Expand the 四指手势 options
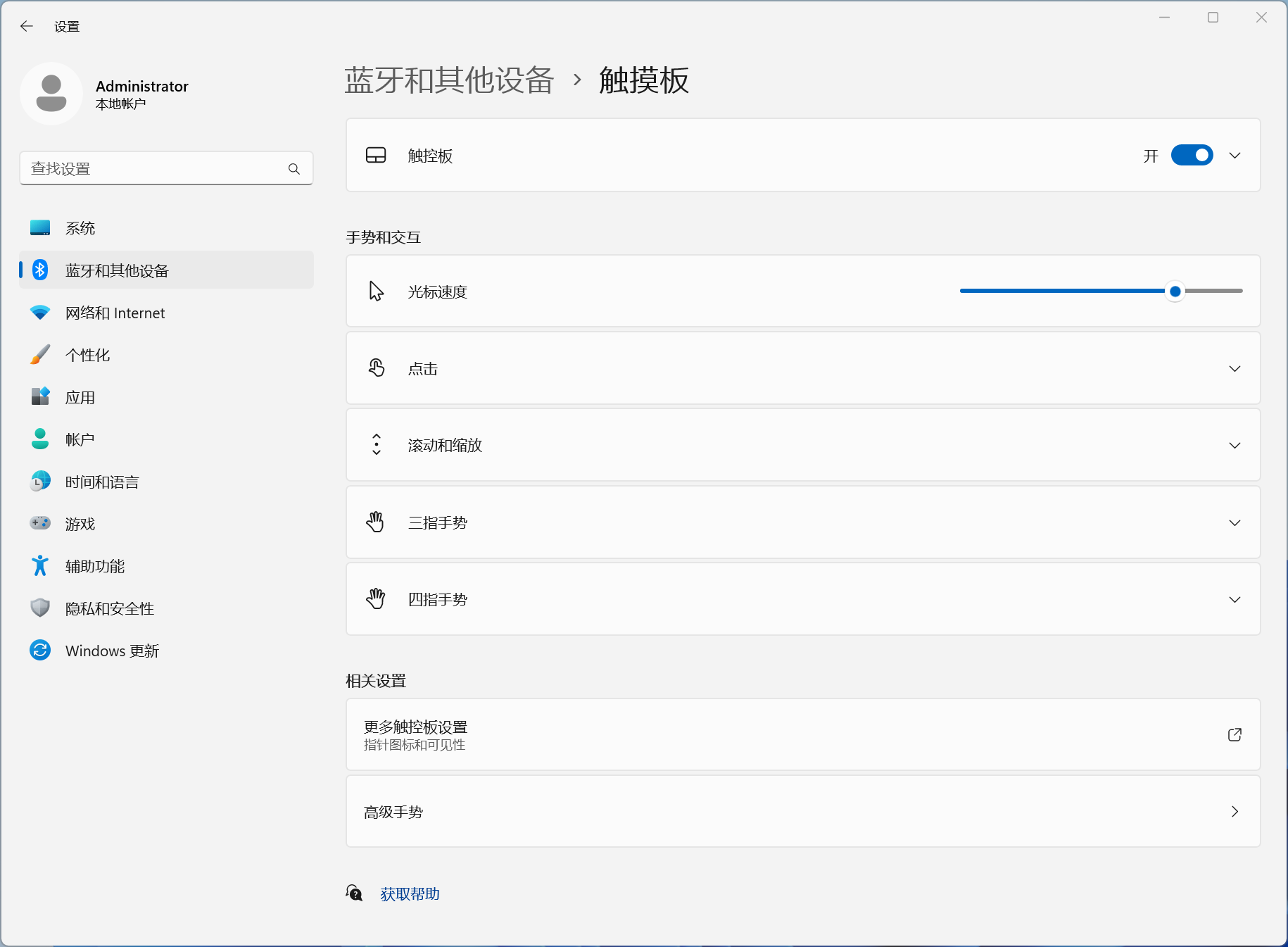This screenshot has height=947, width=1288. (x=1235, y=600)
